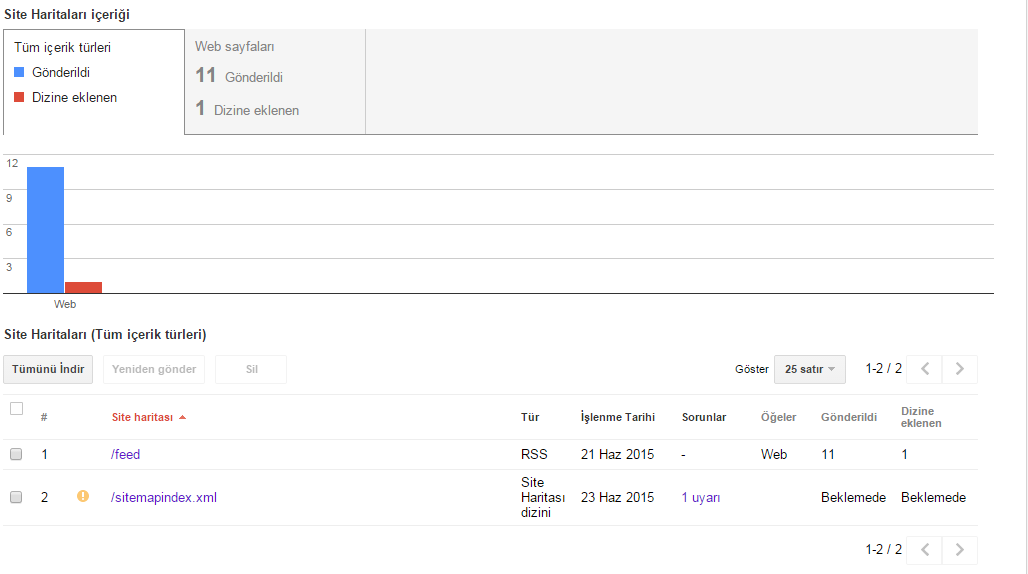This screenshot has height=574, width=1028.
Task: Check the box for the /feed row
Action: (16, 454)
